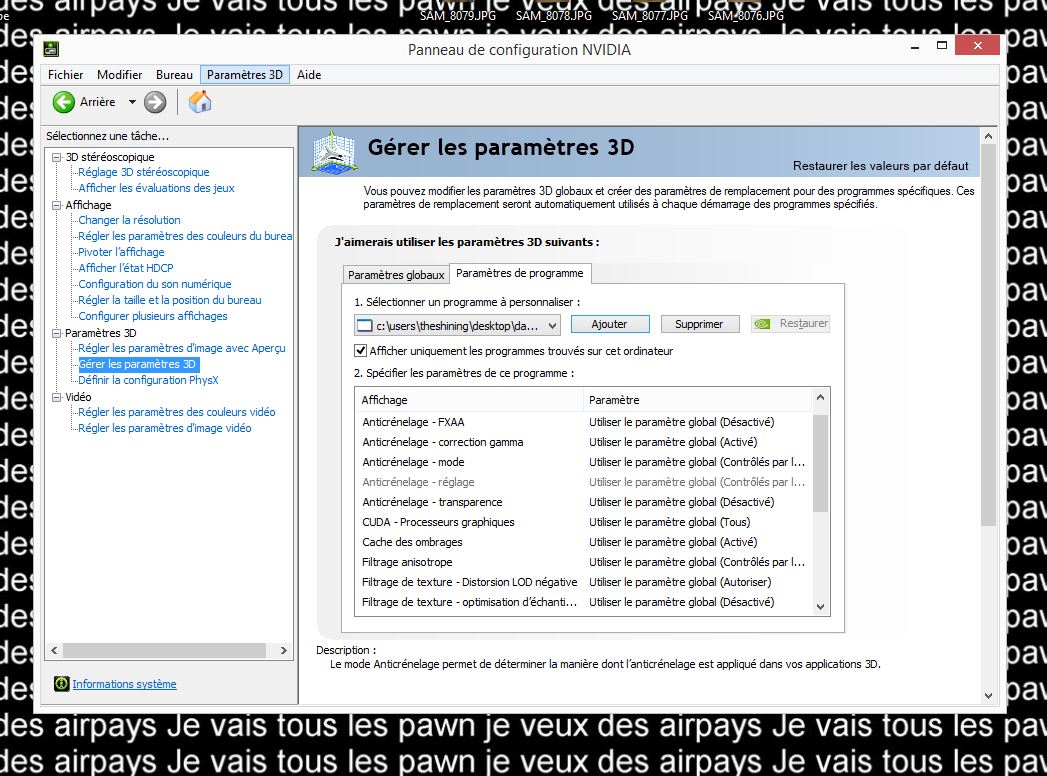The height and width of the screenshot is (776, 1047).
Task: Click the Affichage column header
Action: (469, 400)
